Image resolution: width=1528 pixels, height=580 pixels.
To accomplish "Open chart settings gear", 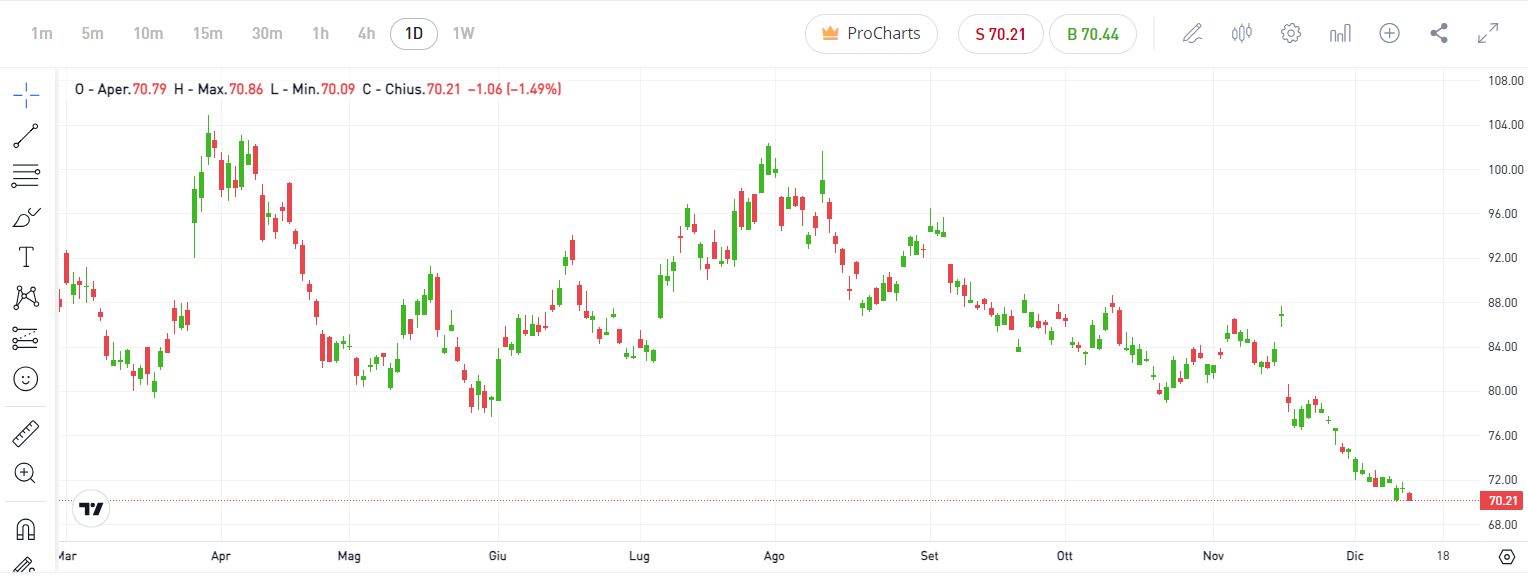I will [x=1291, y=33].
